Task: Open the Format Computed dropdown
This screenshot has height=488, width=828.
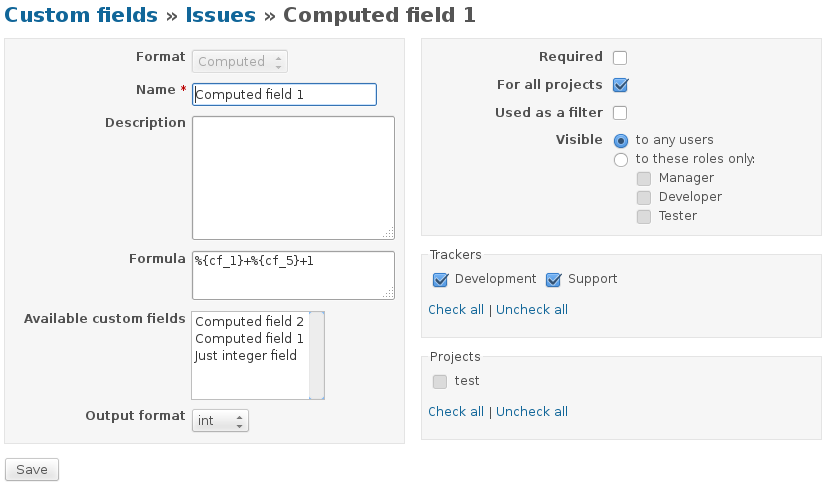Action: point(239,62)
